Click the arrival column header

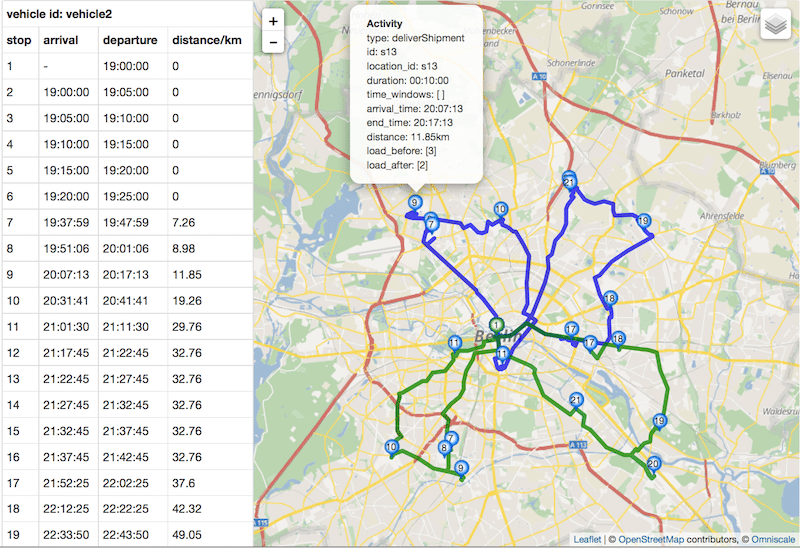tap(61, 40)
